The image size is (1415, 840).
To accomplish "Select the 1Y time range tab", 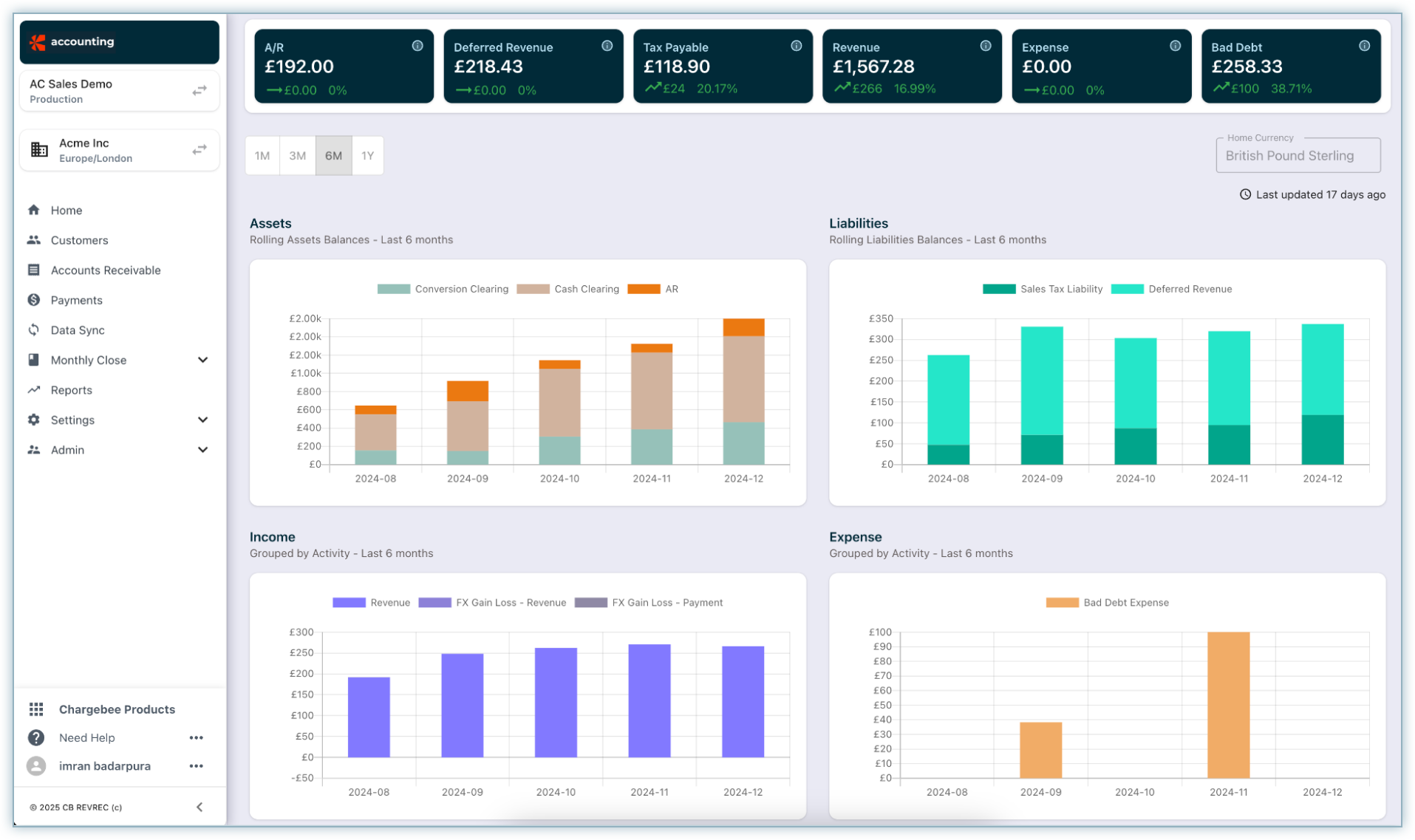I will [367, 156].
